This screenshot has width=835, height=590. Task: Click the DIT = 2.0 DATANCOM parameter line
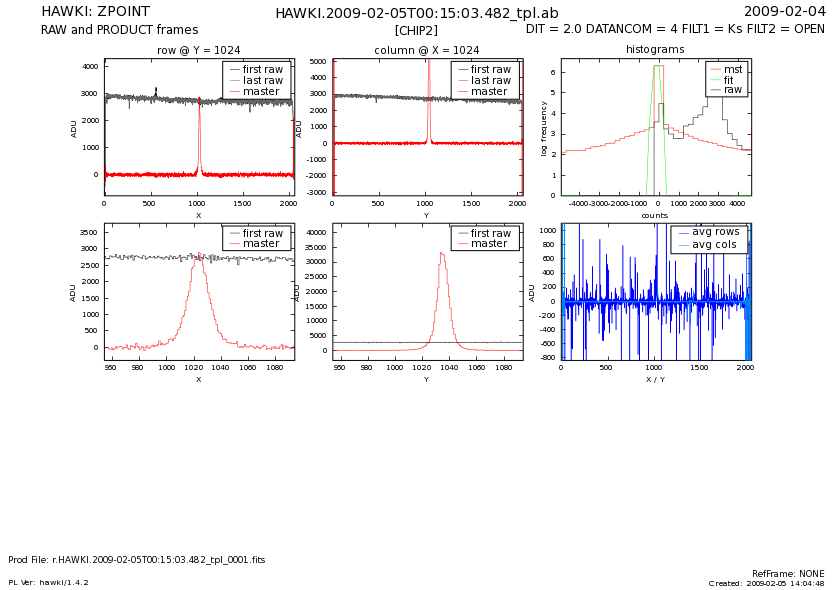pyautogui.click(x=675, y=30)
